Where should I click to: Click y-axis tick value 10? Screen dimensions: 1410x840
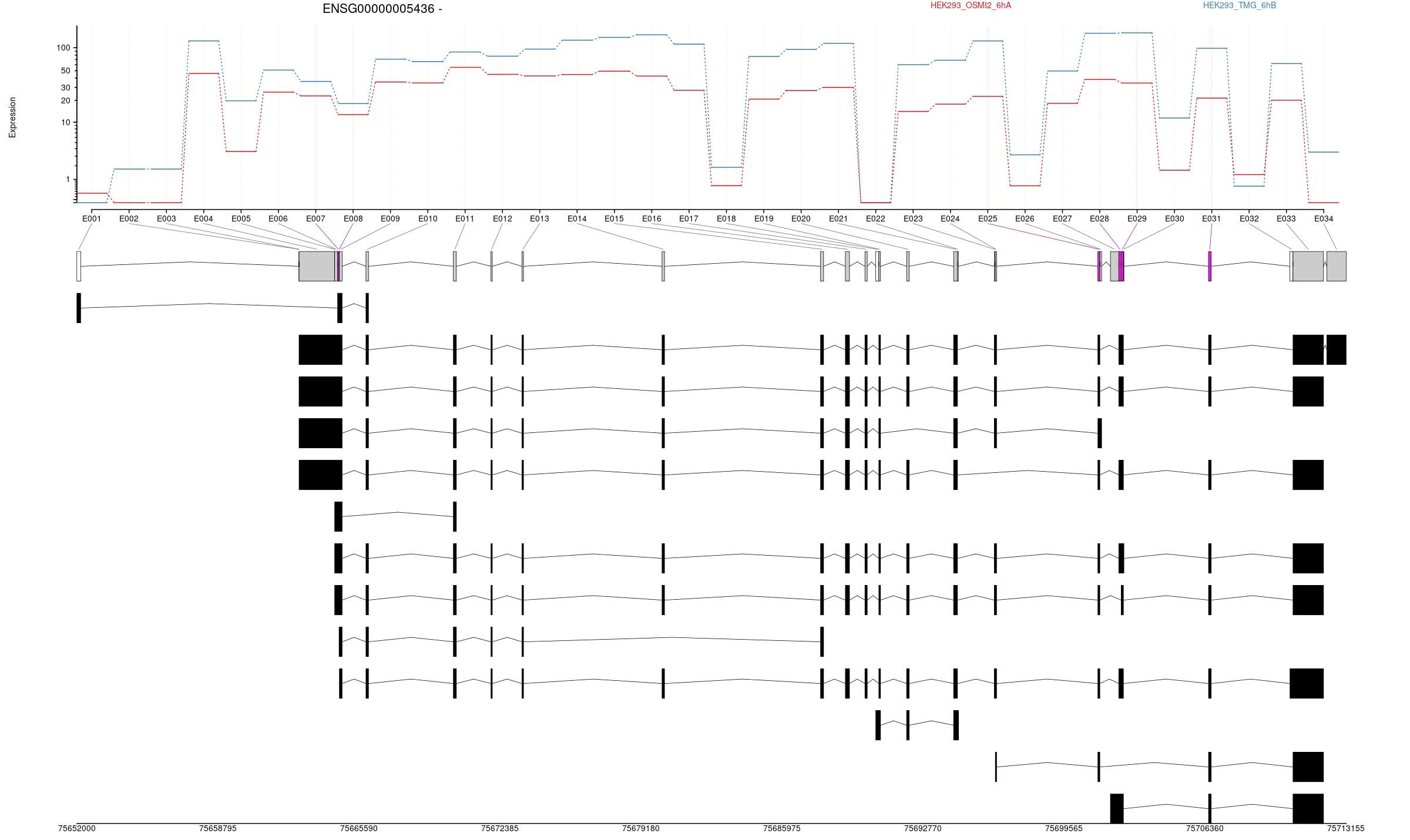coord(66,122)
